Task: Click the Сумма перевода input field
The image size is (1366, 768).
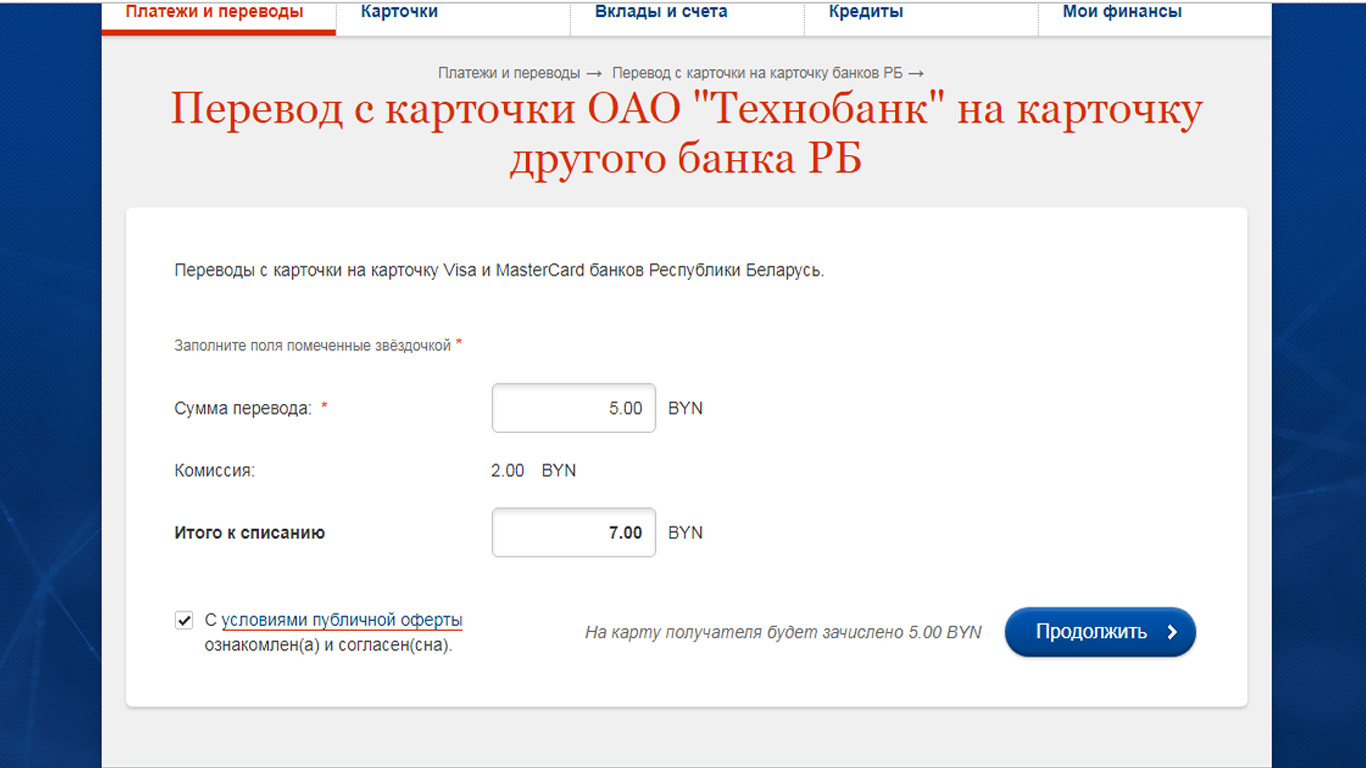Action: (574, 408)
